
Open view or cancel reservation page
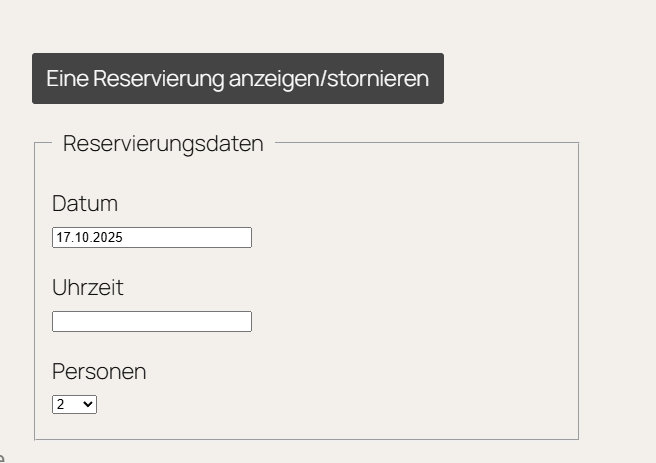(x=238, y=79)
